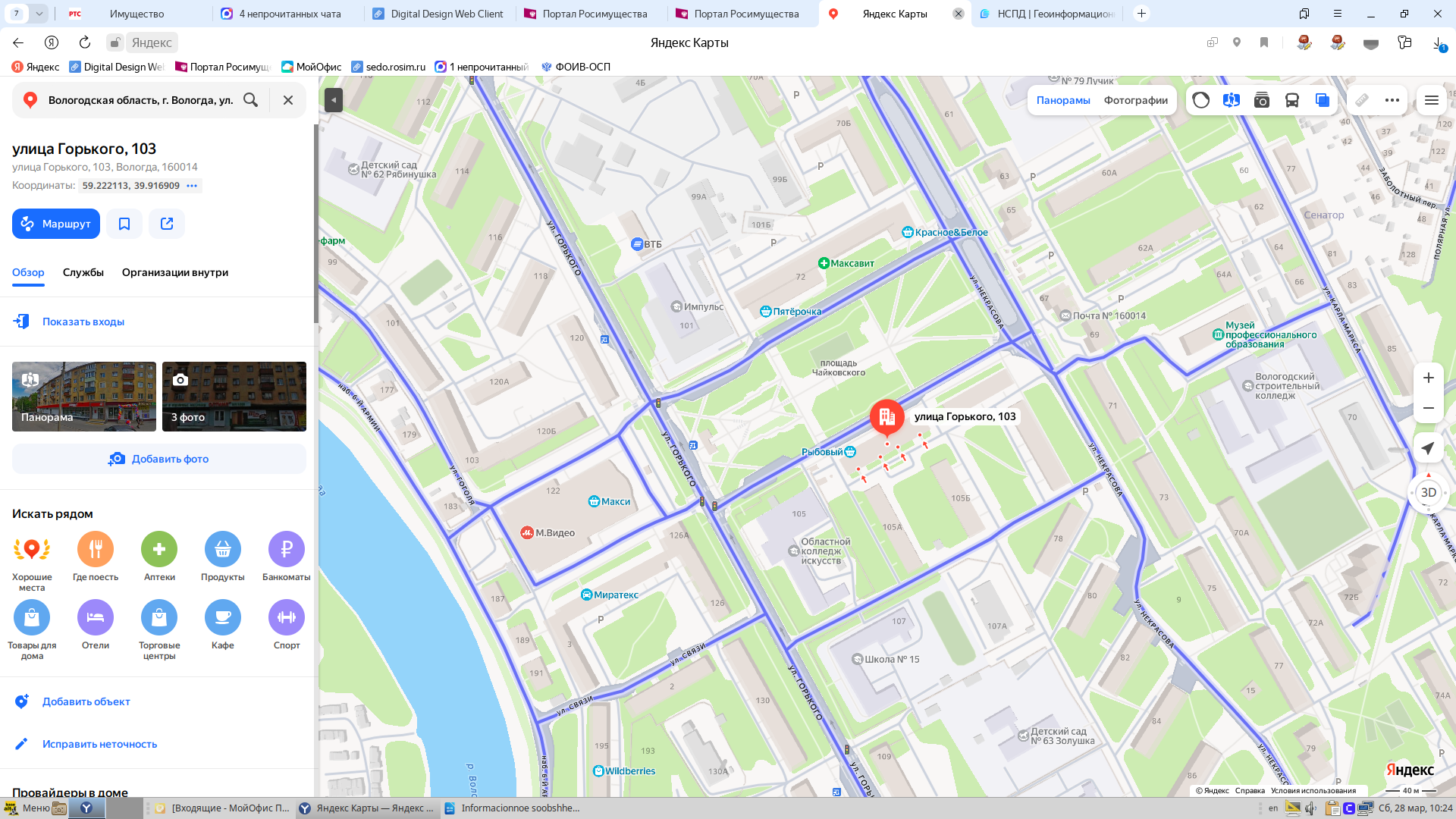The width and height of the screenshot is (1456, 819).
Task: Collapse the left info panel arrow
Action: pyautogui.click(x=334, y=100)
